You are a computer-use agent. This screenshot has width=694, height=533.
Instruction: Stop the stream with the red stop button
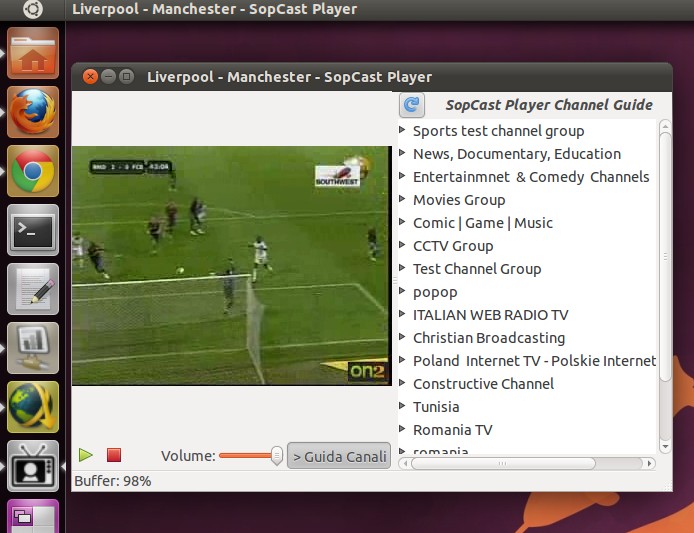click(114, 455)
